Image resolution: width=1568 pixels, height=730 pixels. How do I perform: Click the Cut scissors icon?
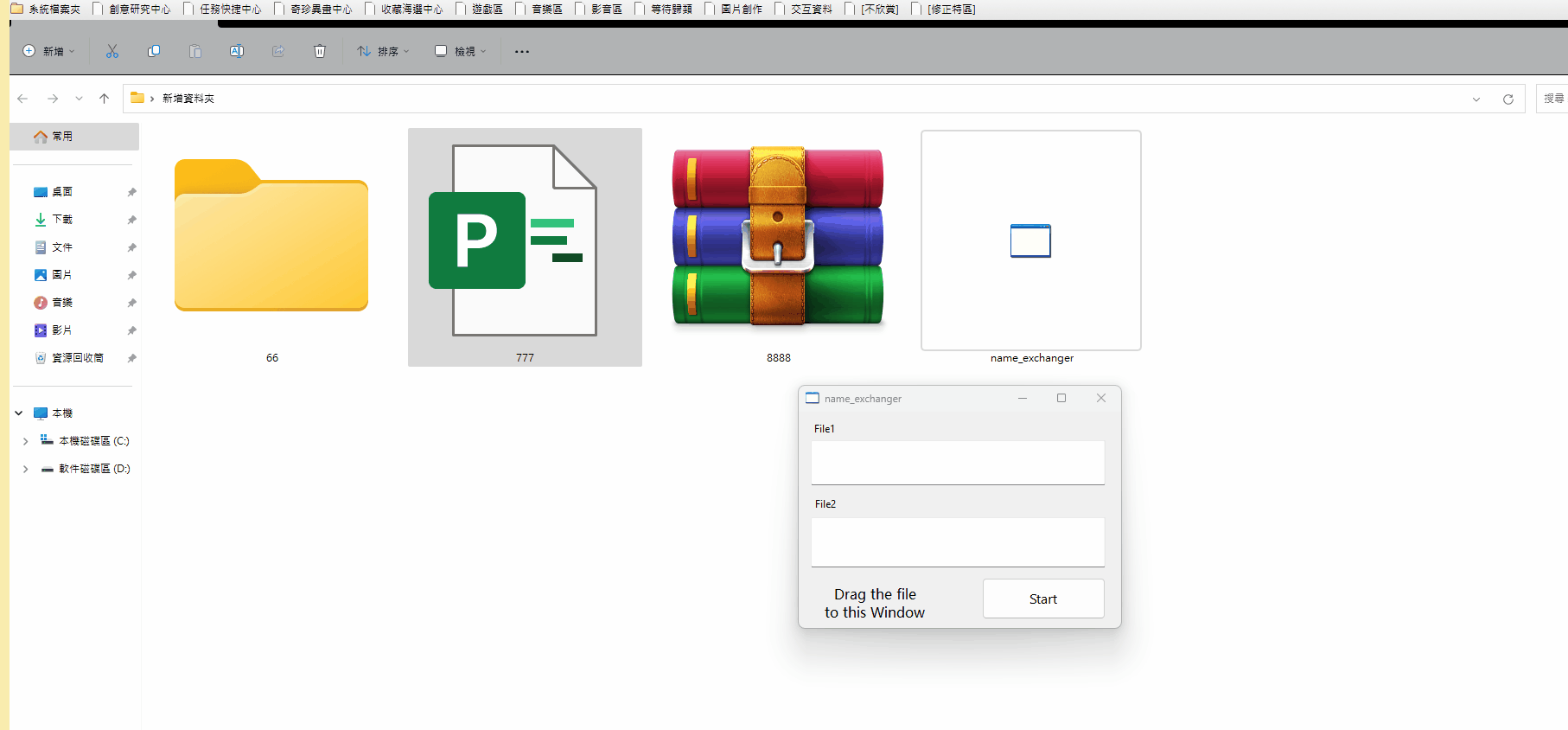pos(112,52)
